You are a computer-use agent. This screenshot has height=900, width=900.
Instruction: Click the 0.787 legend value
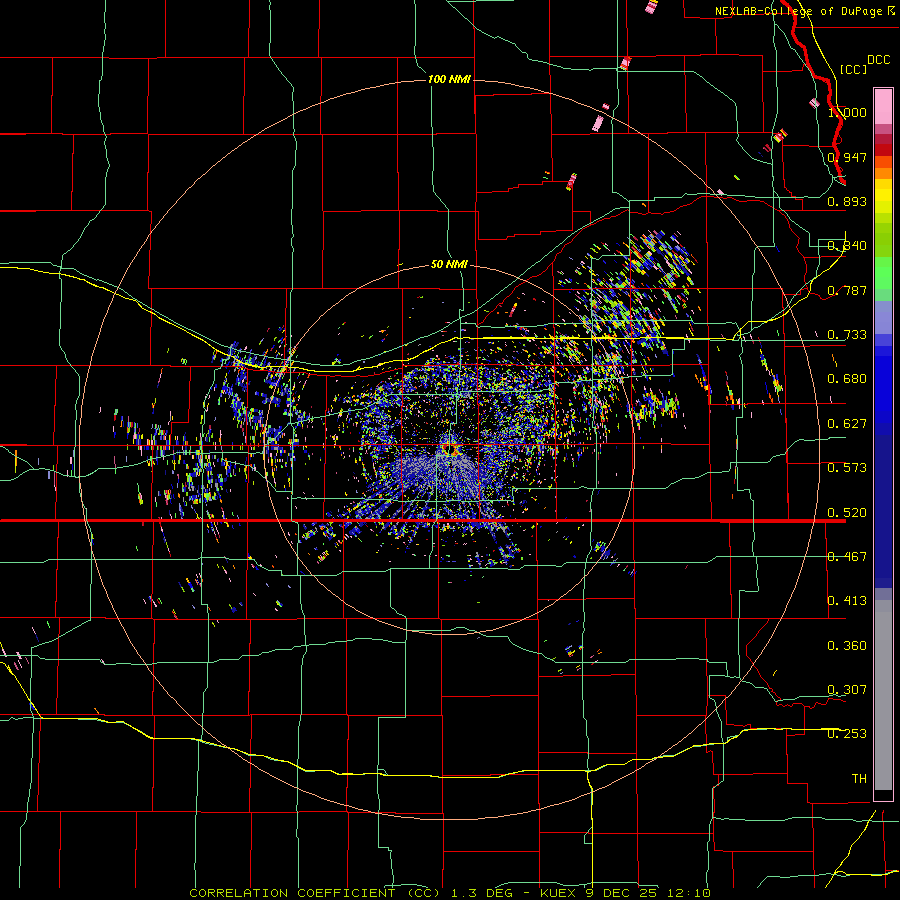coord(847,290)
